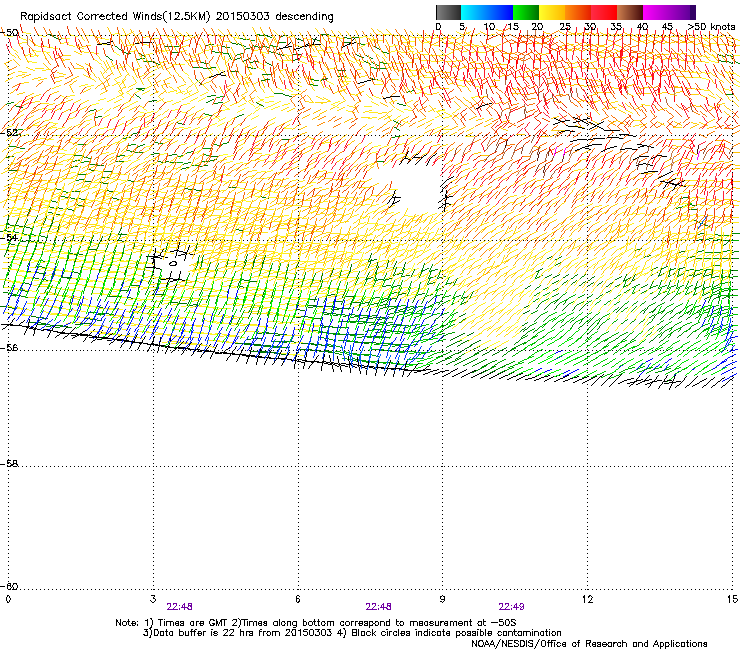Click the 'Rapidscat Corrected Winds(12.5KM)' title text

tap(115, 17)
